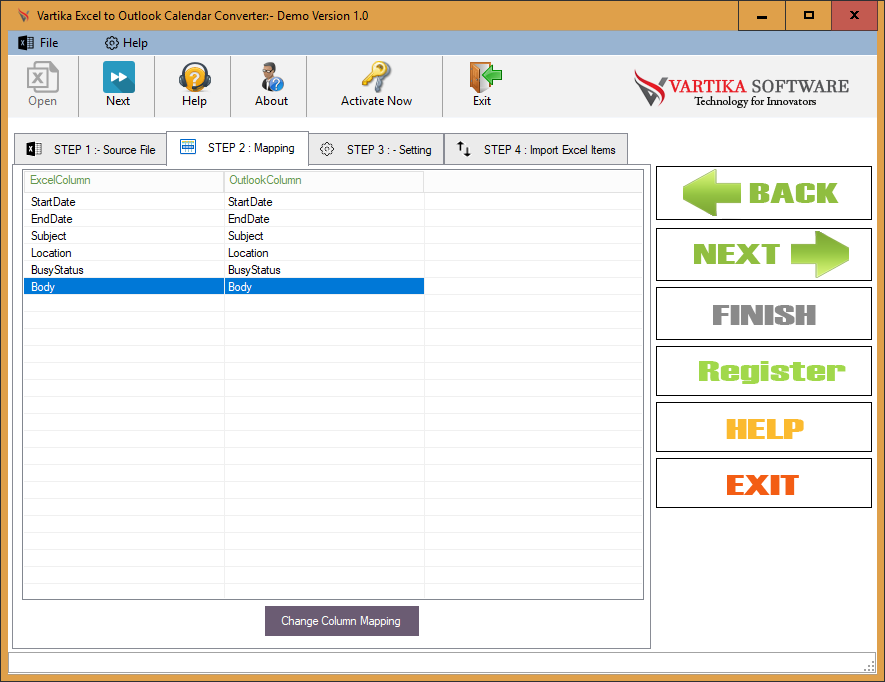This screenshot has height=682, width=885.
Task: Maximize the converter window
Action: (x=808, y=16)
